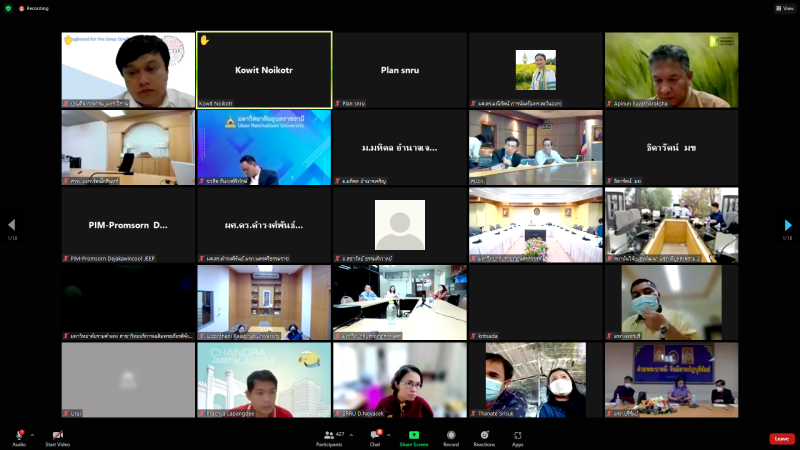Open the Participants panel
Image resolution: width=800 pixels, height=450 pixels.
click(x=329, y=435)
